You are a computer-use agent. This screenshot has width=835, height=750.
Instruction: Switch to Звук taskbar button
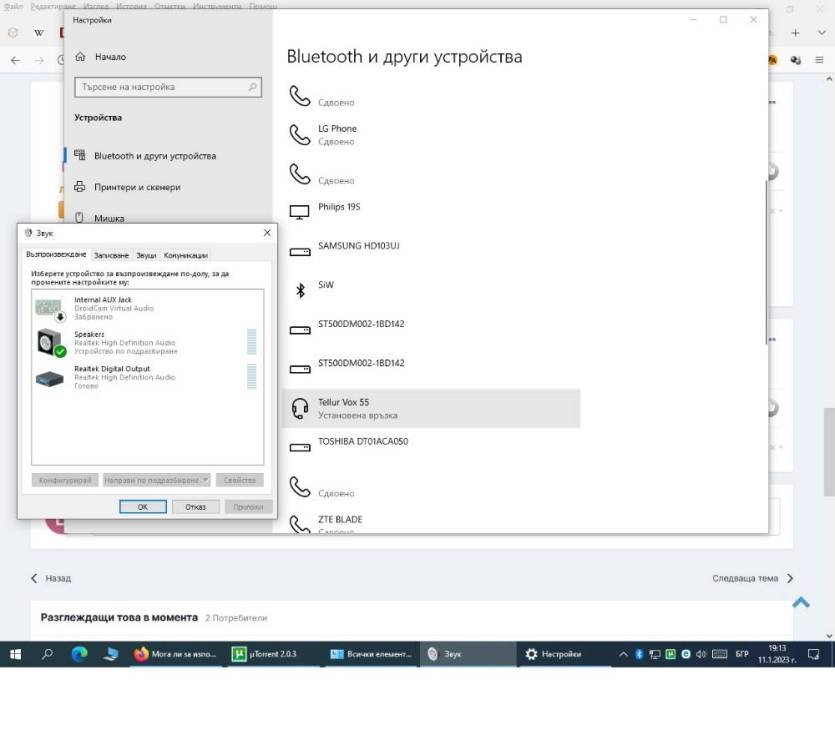coord(468,654)
